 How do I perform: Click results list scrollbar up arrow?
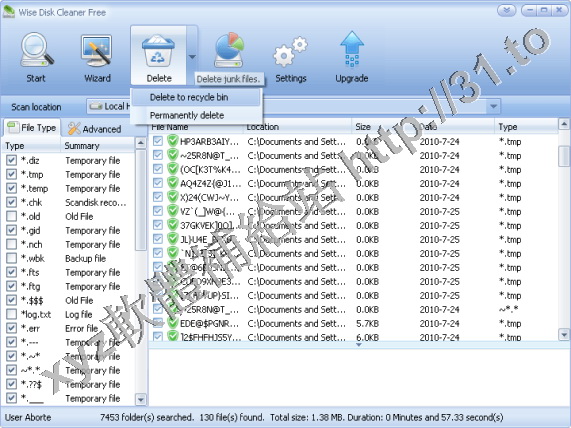point(564,124)
